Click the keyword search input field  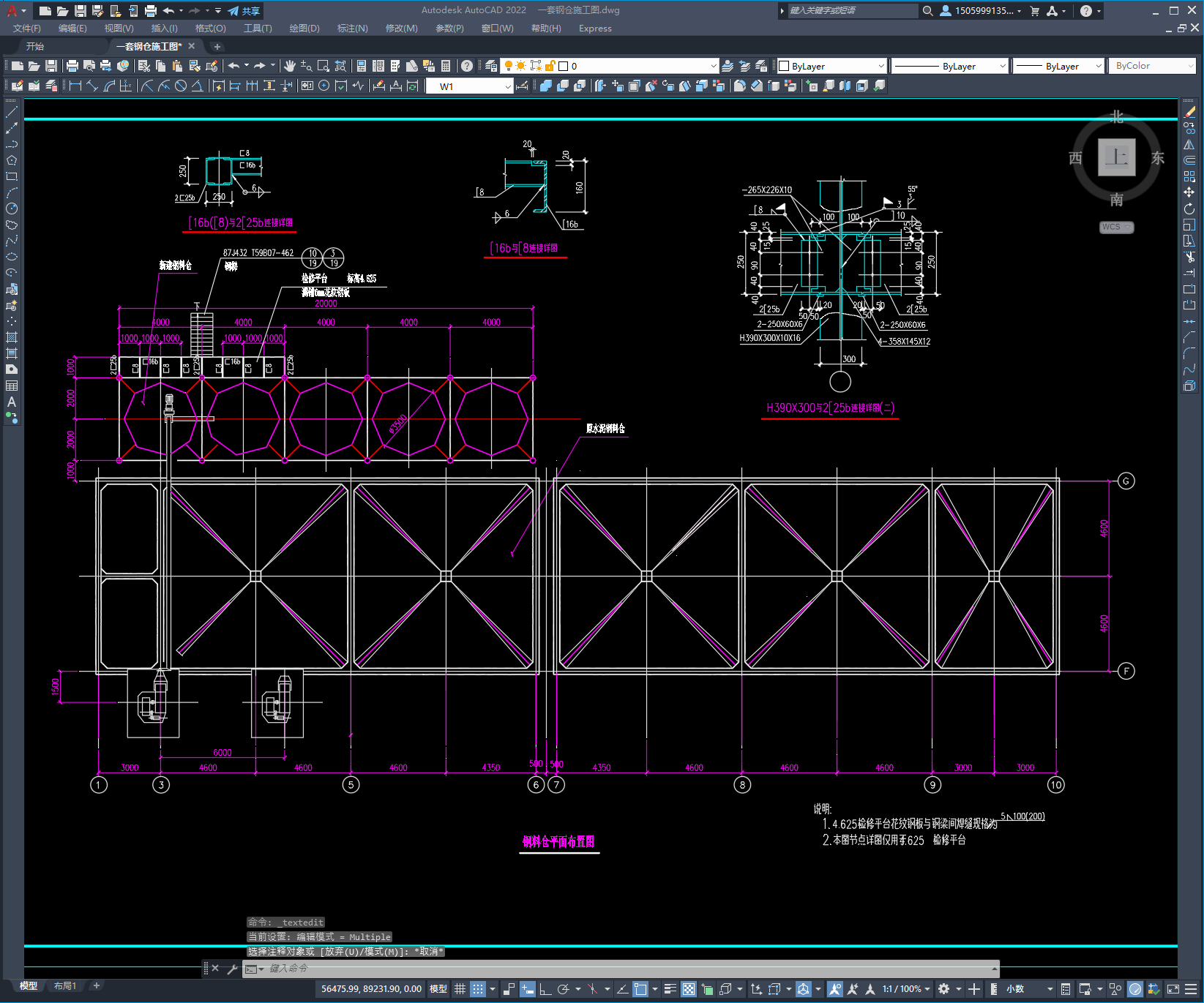(x=852, y=11)
